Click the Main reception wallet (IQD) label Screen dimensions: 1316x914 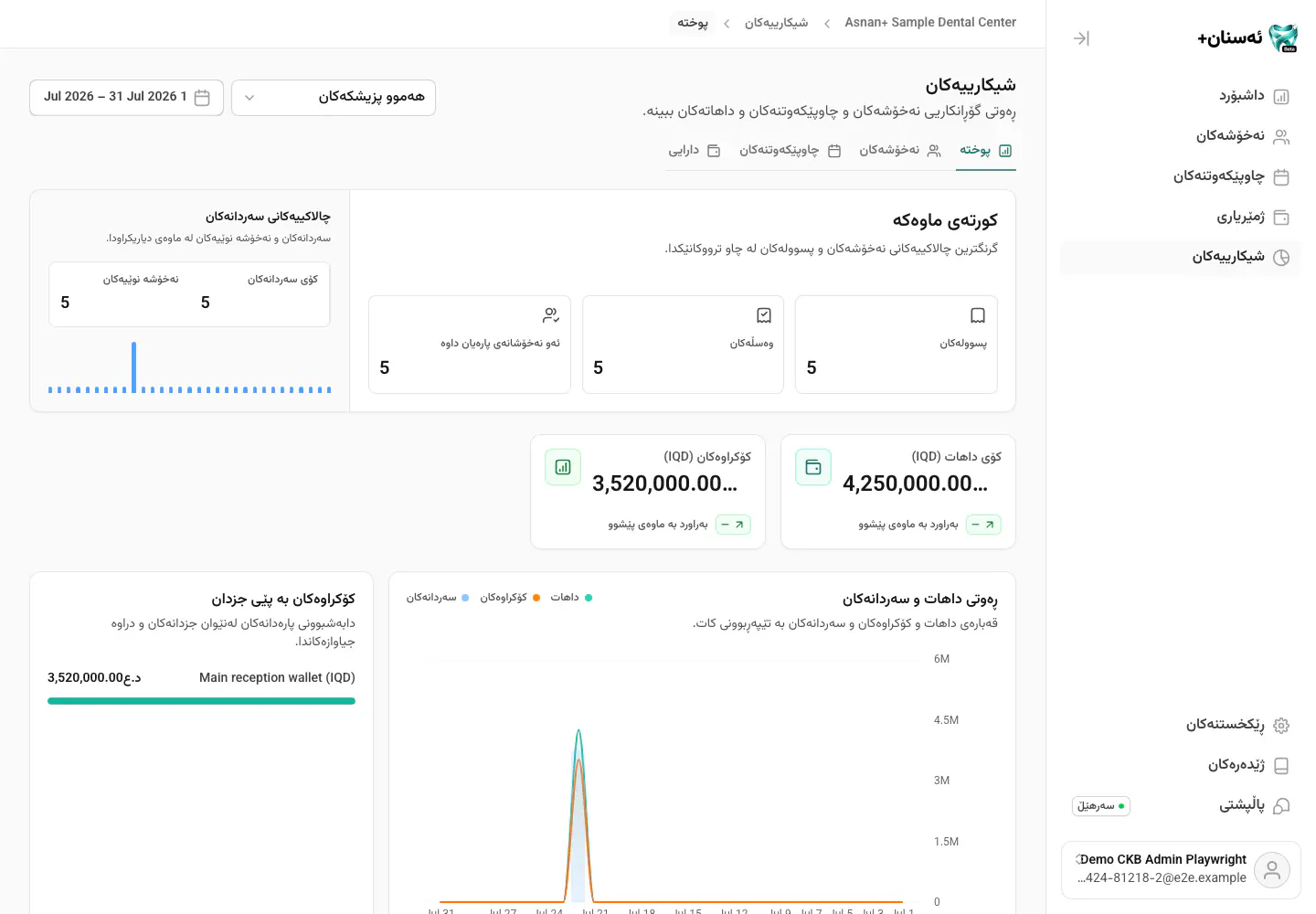point(277,677)
